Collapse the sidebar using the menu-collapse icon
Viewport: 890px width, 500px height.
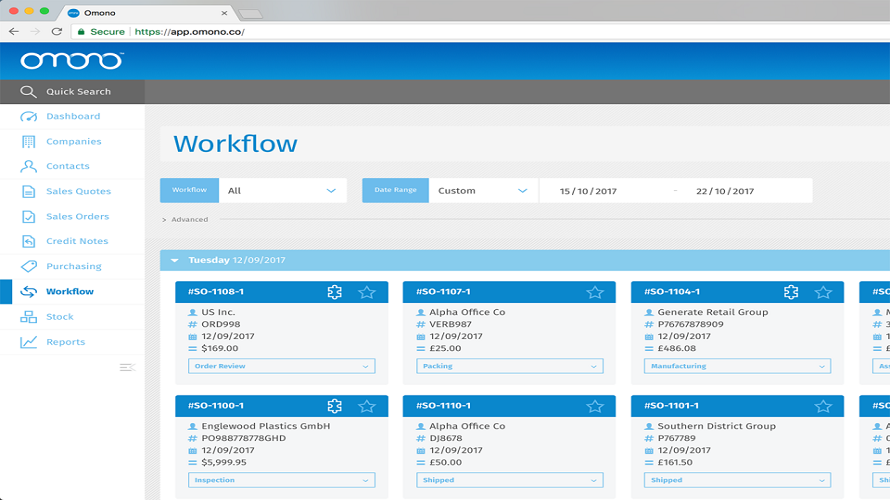pos(127,367)
